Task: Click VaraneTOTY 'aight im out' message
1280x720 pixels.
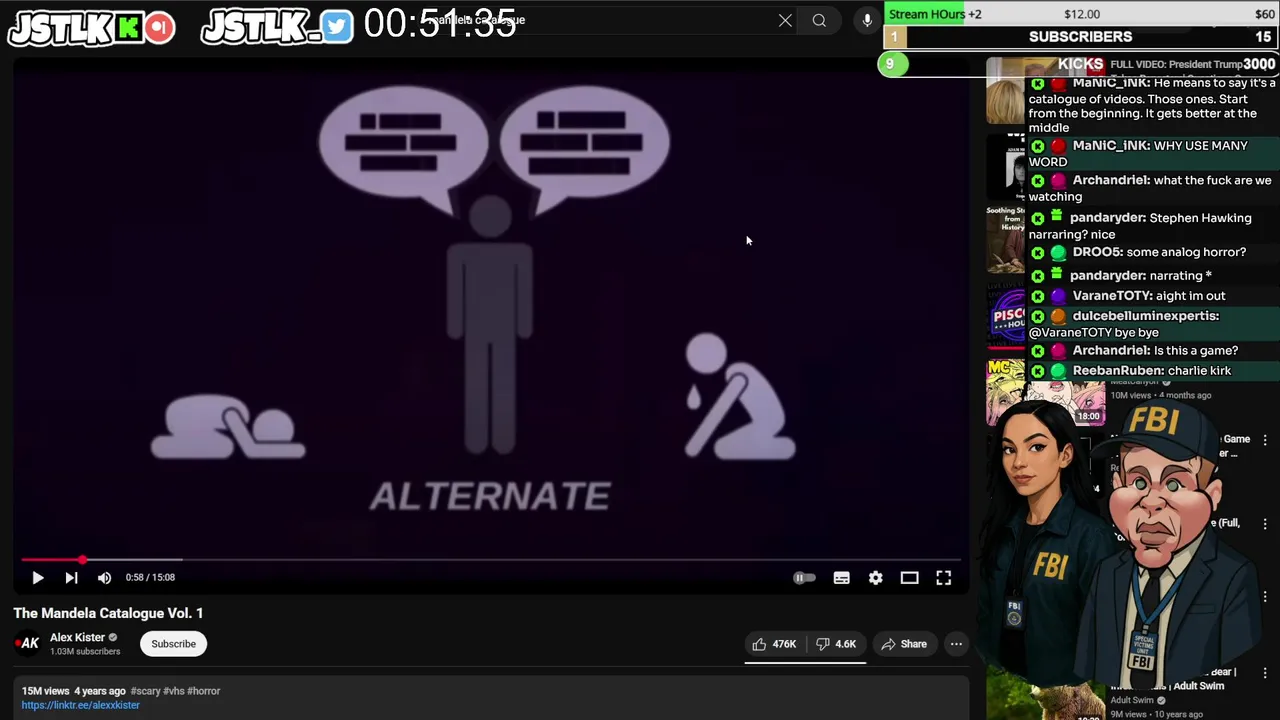Action: [x=1153, y=296]
